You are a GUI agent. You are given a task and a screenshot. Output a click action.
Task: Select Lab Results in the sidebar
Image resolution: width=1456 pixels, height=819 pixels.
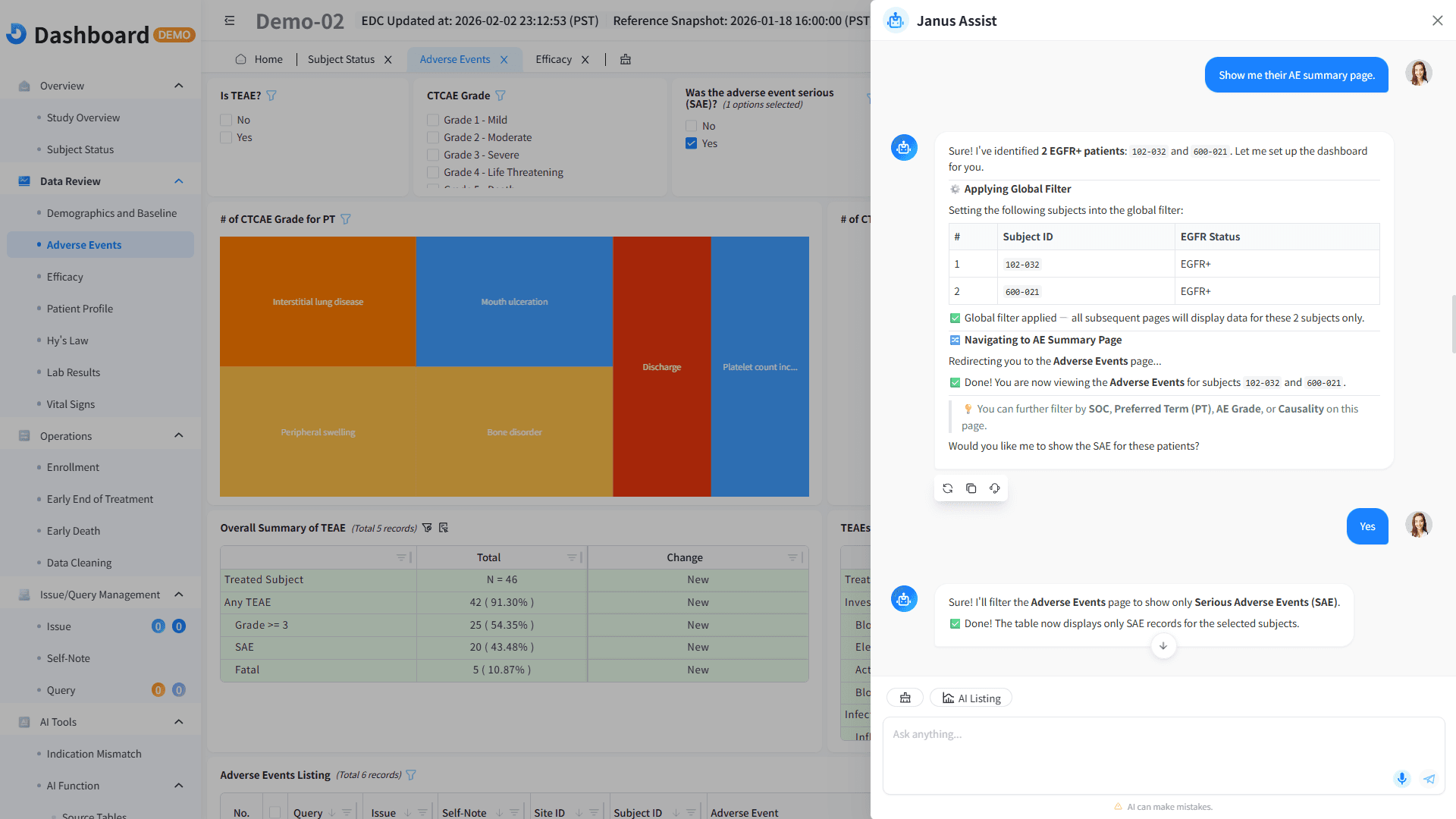coord(74,372)
